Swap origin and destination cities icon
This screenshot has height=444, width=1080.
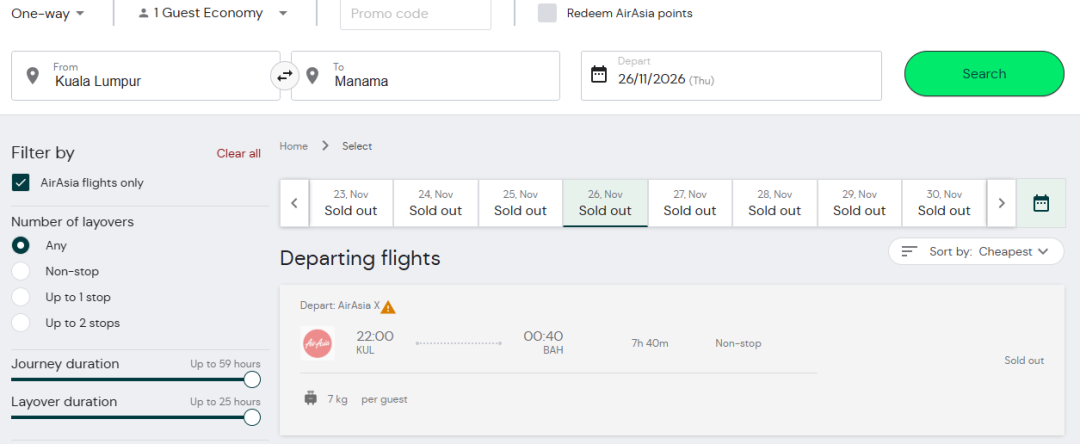(x=285, y=75)
